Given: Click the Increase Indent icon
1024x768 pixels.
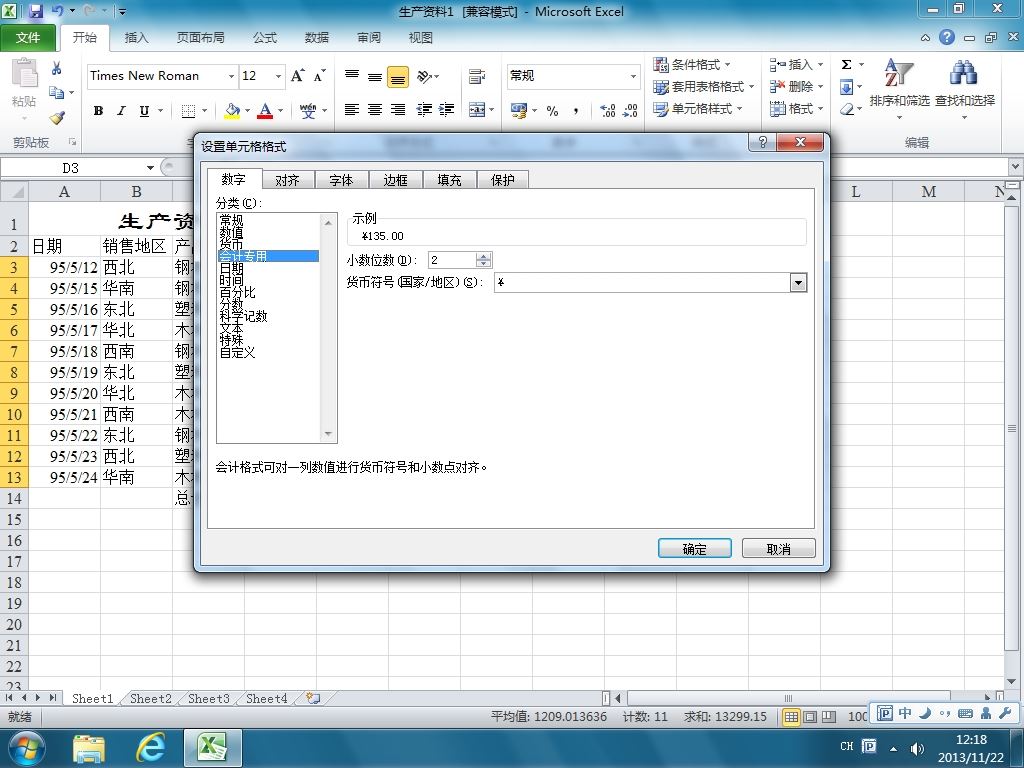Looking at the screenshot, I should click(447, 110).
